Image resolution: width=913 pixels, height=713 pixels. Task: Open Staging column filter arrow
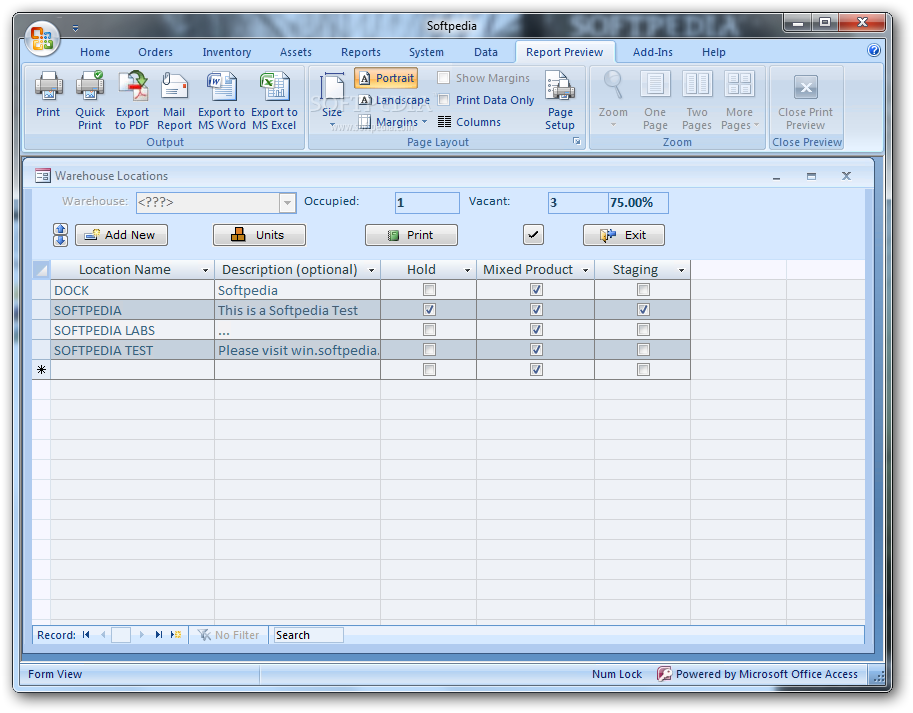[681, 270]
